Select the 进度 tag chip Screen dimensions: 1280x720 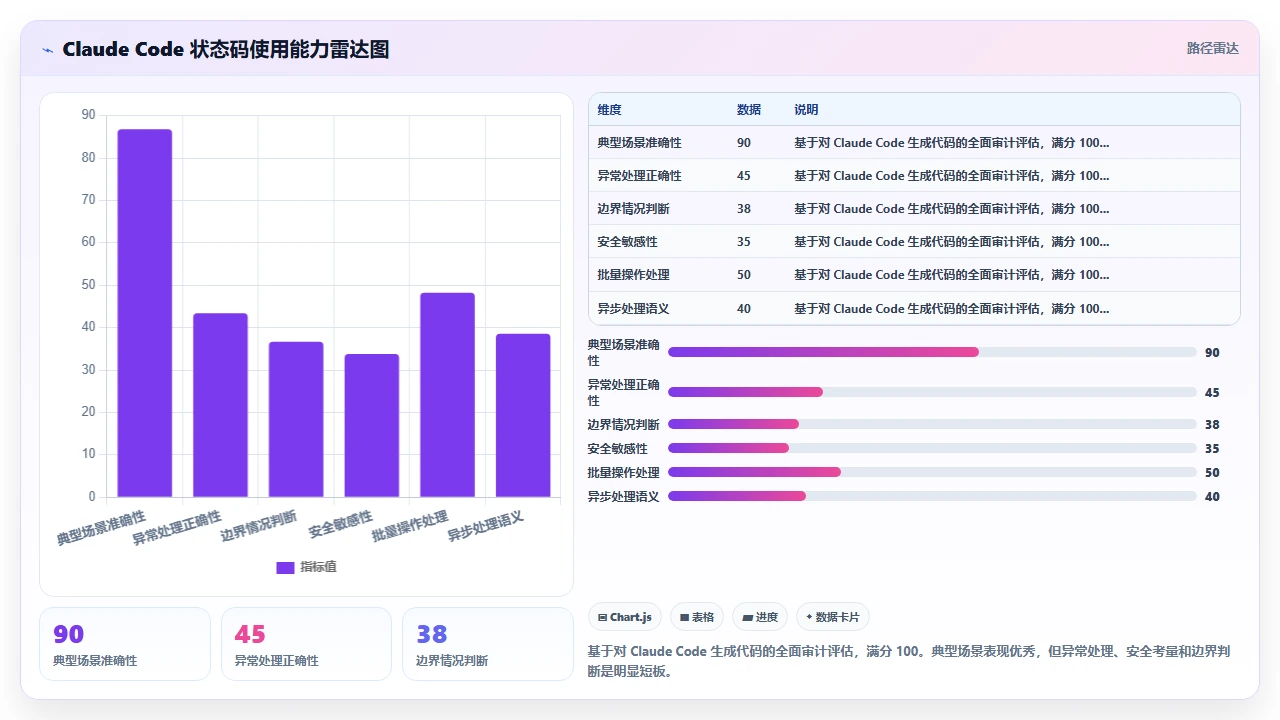[760, 617]
